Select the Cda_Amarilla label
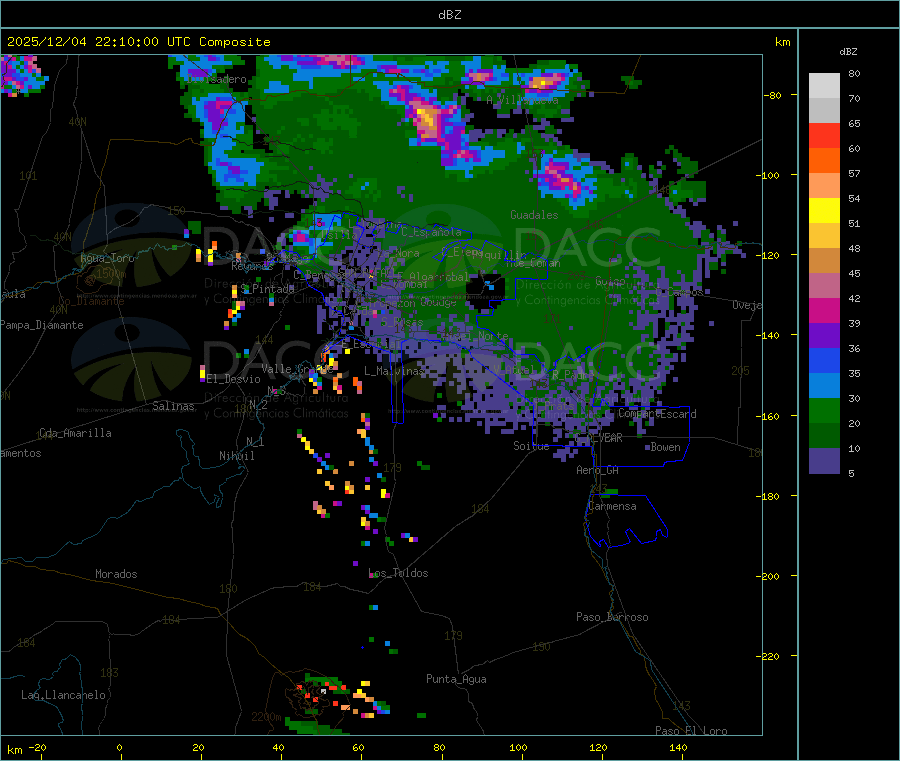The height and width of the screenshot is (761, 900). point(75,433)
